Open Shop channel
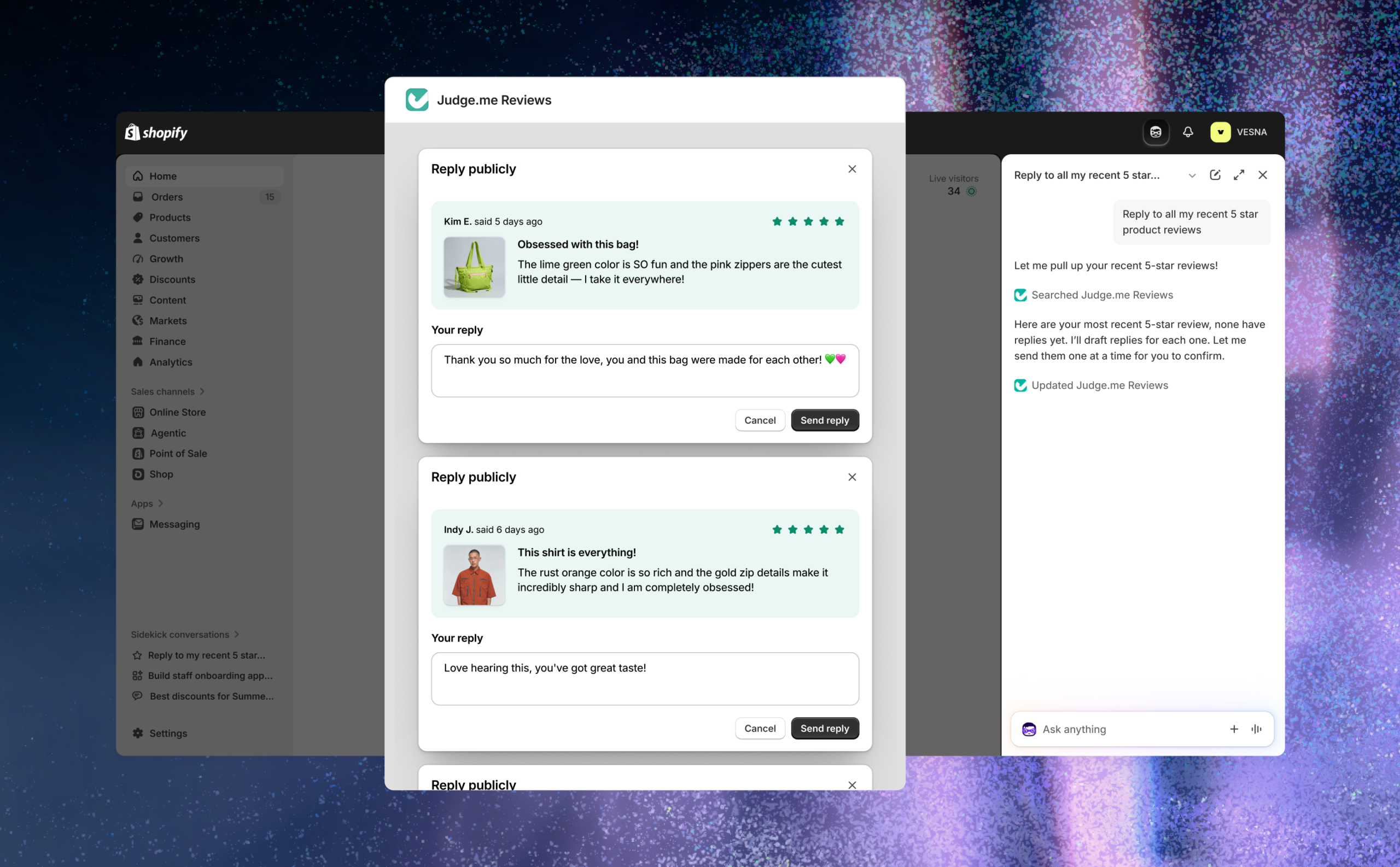The width and height of the screenshot is (1400, 867). pyautogui.click(x=204, y=474)
